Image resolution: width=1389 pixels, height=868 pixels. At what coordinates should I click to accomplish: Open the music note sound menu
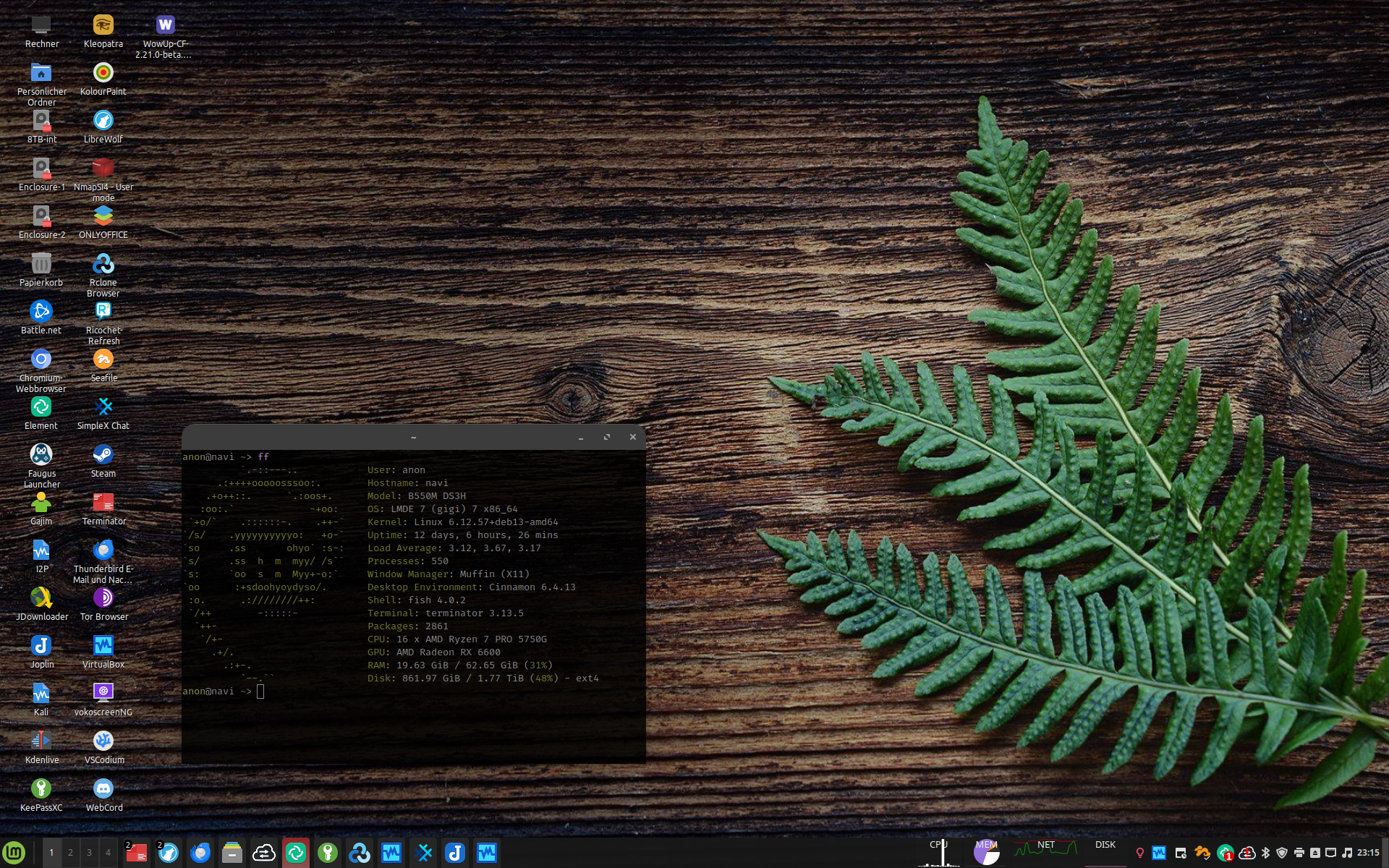[x=1346, y=853]
